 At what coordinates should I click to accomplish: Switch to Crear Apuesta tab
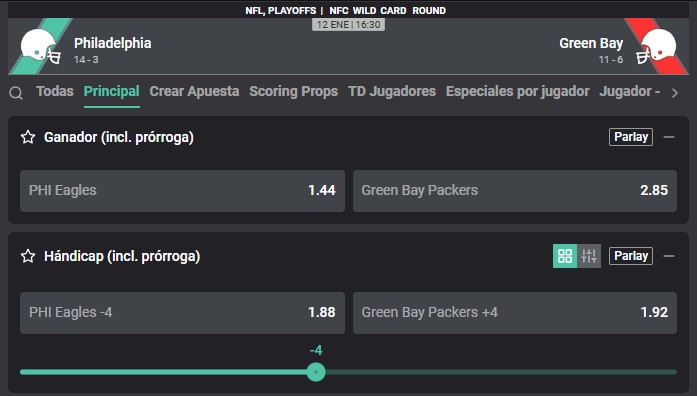click(x=194, y=91)
